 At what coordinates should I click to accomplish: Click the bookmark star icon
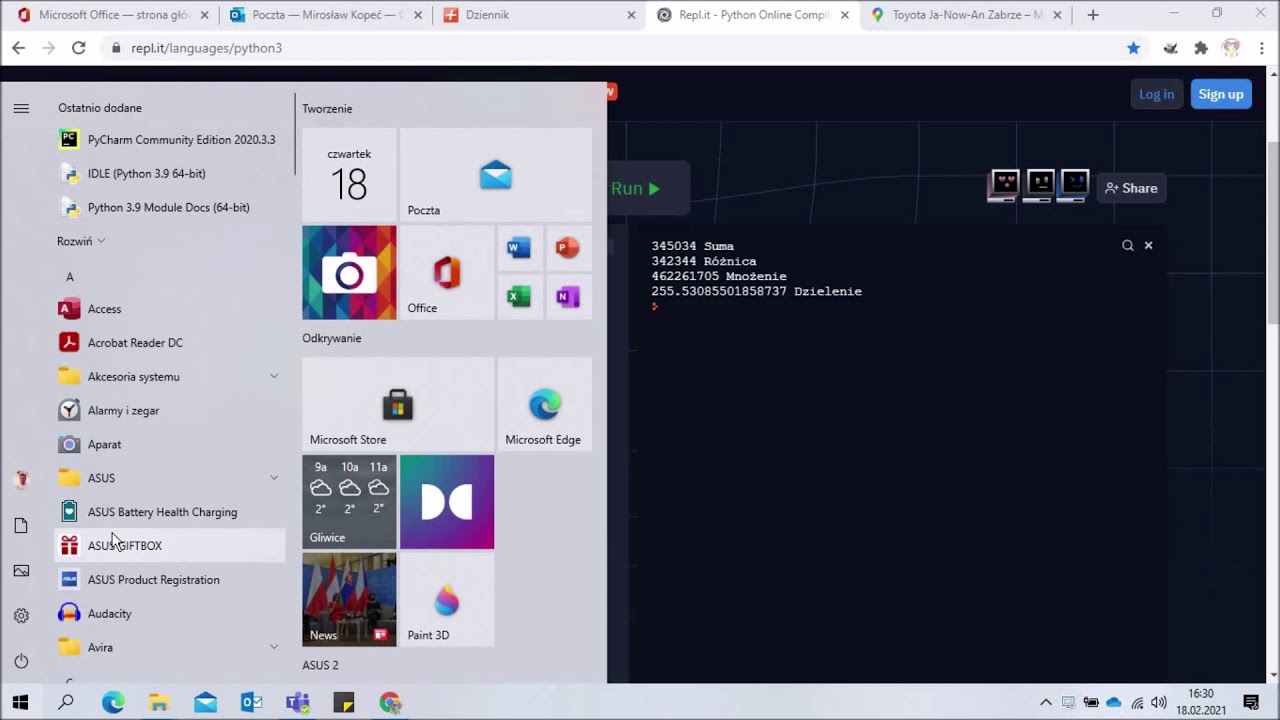1133,48
